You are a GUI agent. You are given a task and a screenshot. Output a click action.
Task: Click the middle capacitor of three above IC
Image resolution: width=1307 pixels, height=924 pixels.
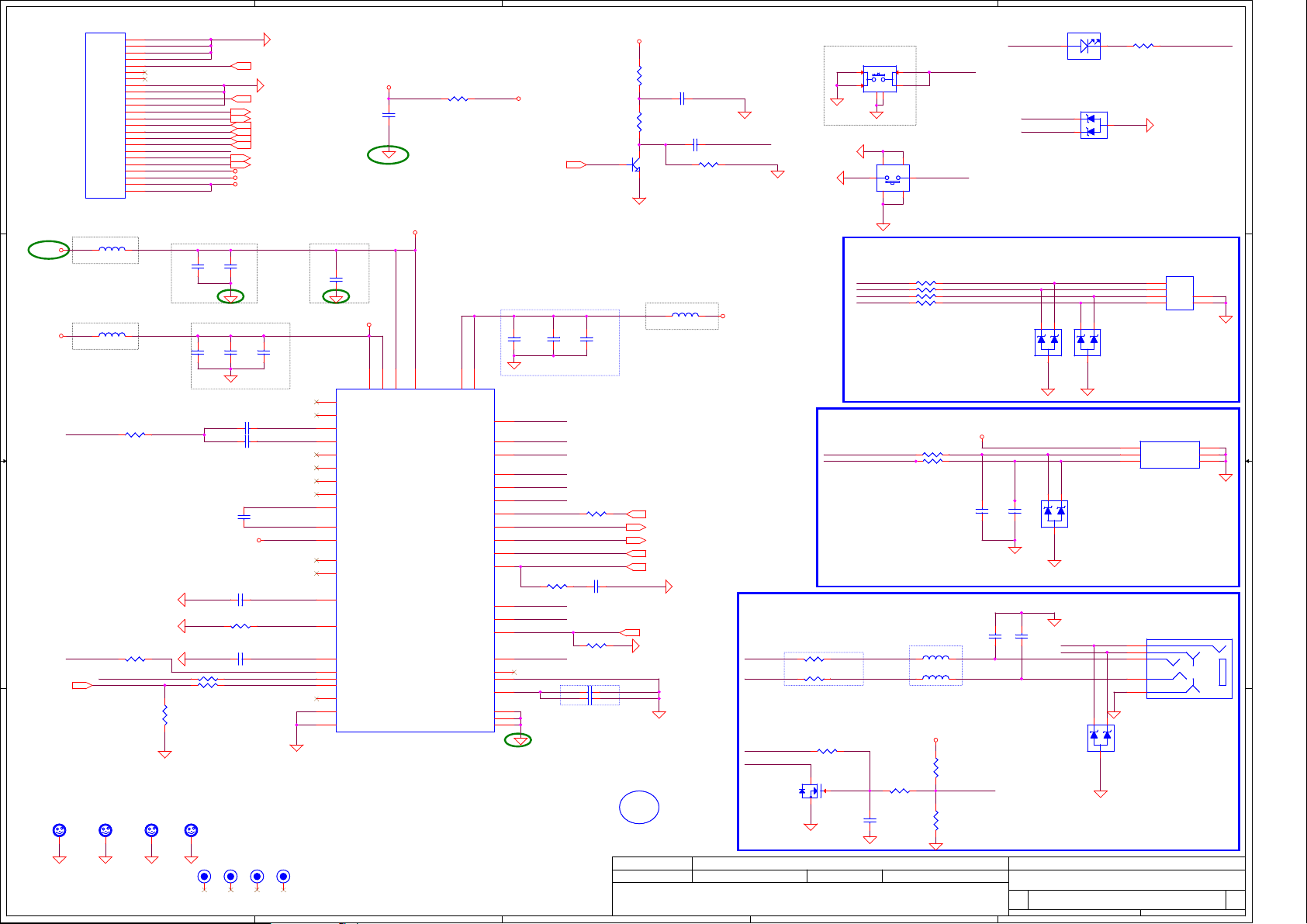coord(553,339)
